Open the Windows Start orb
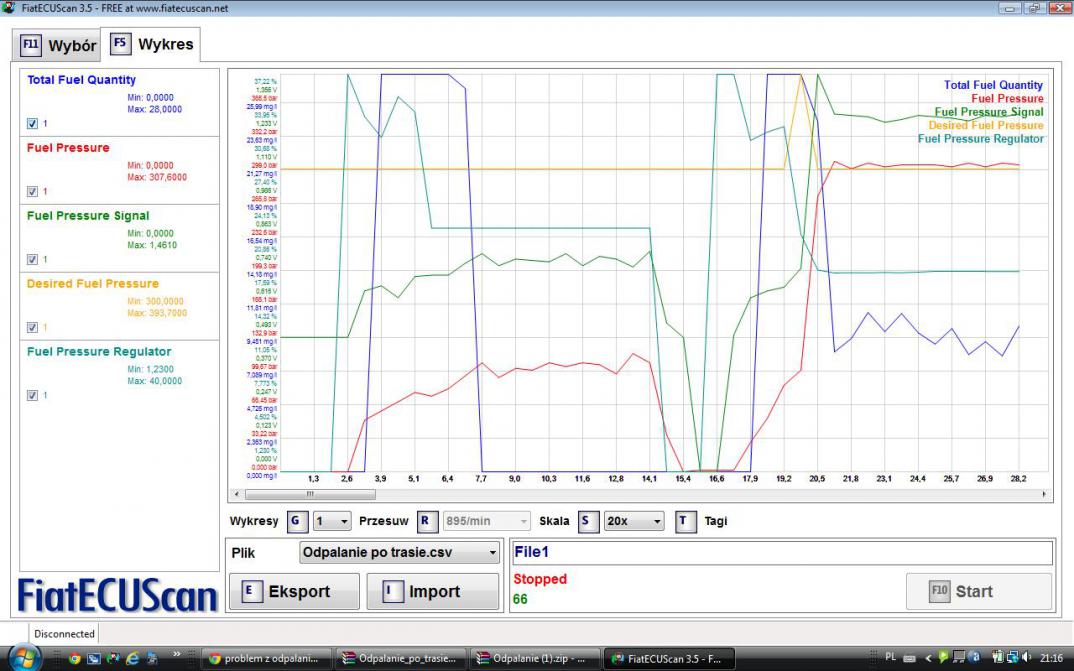1074x671 pixels. click(x=24, y=658)
